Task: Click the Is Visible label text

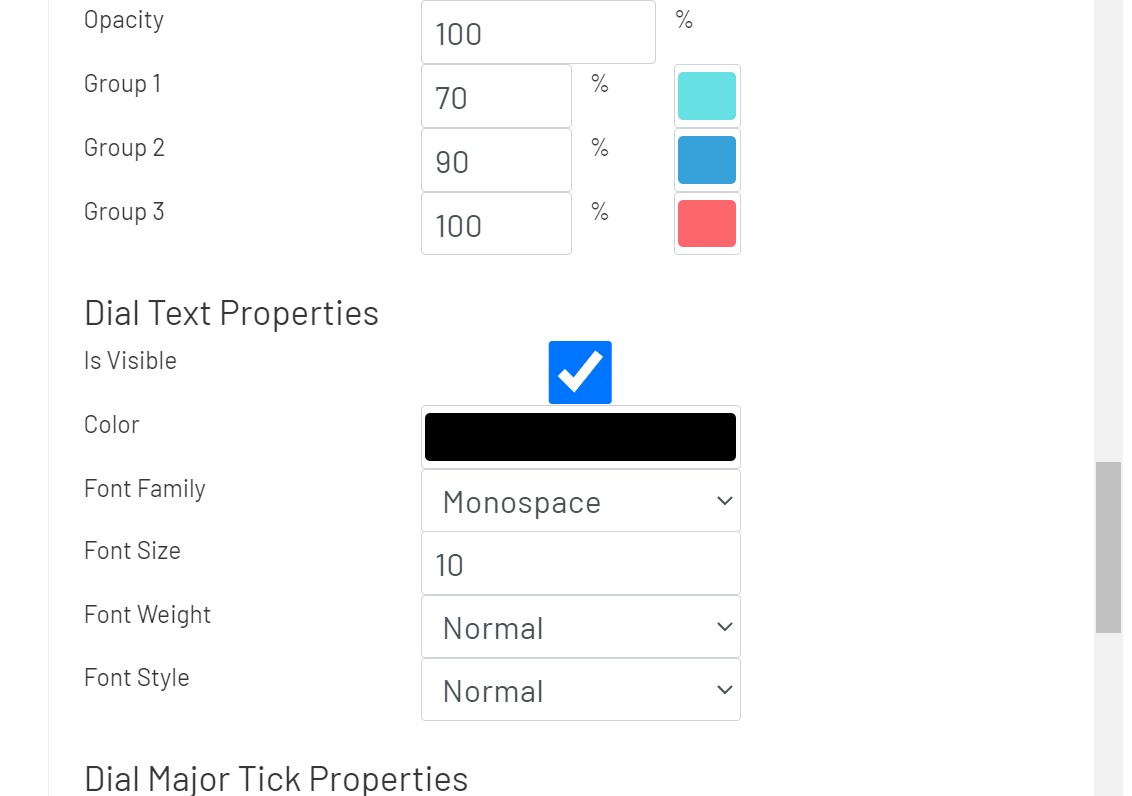Action: (x=130, y=361)
